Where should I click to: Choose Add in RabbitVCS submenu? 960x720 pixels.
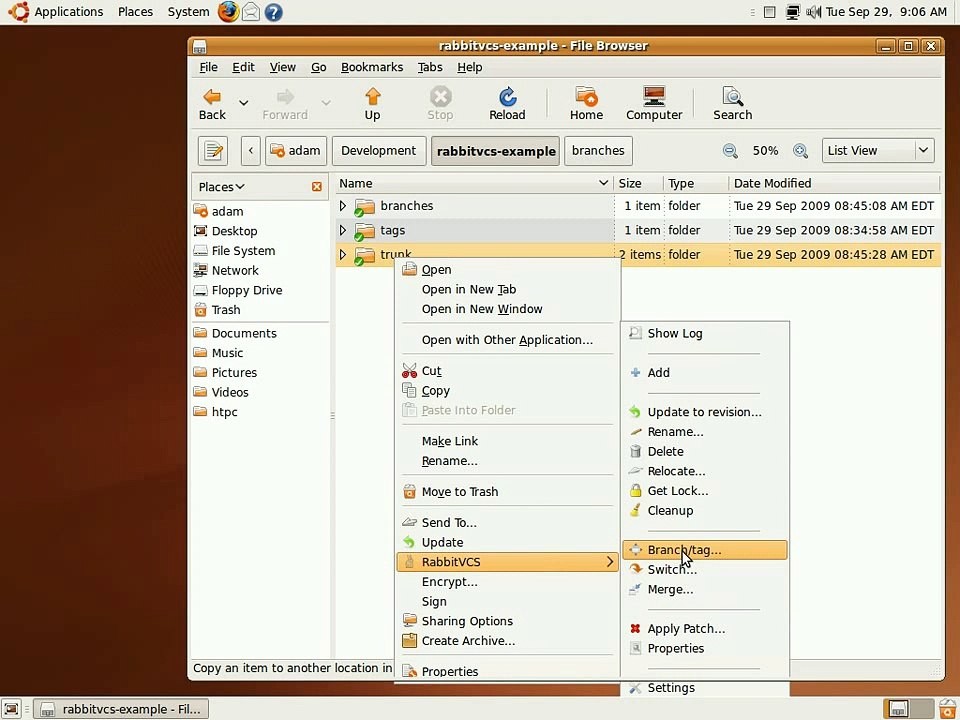(705, 372)
